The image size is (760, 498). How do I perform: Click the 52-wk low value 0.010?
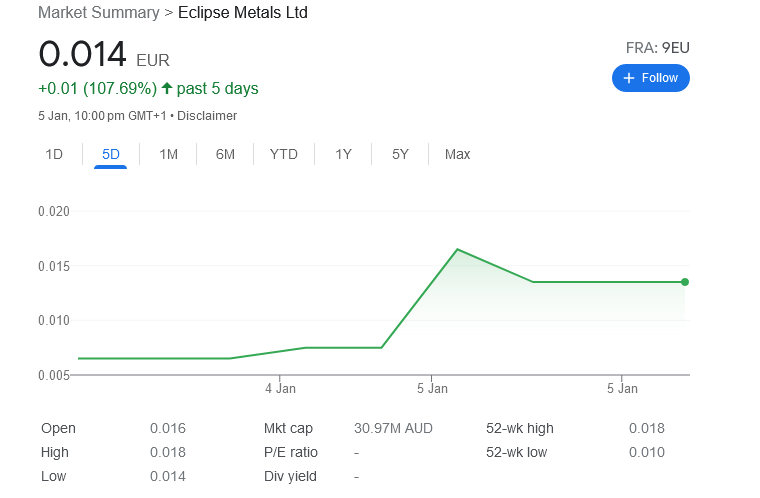[647, 452]
